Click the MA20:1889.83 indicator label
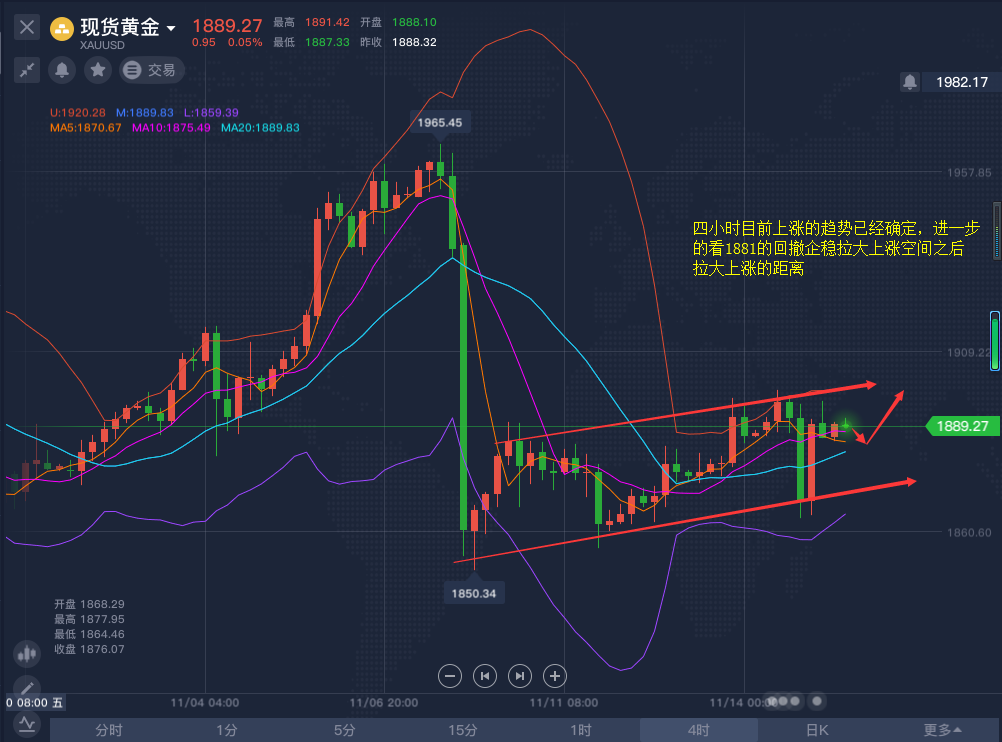The image size is (1002, 742). [260, 128]
